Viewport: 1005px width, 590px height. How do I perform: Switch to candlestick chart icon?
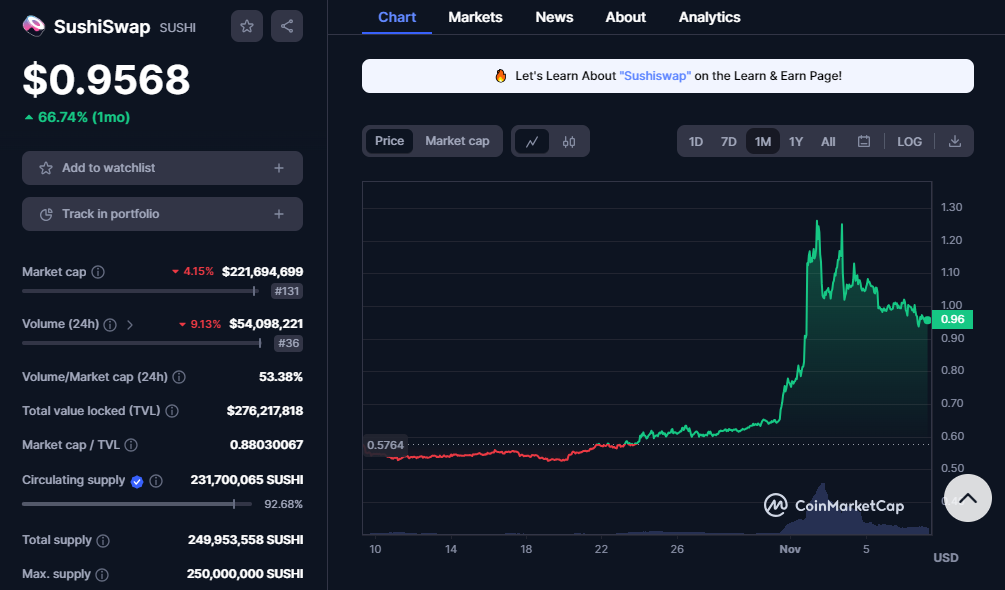569,142
